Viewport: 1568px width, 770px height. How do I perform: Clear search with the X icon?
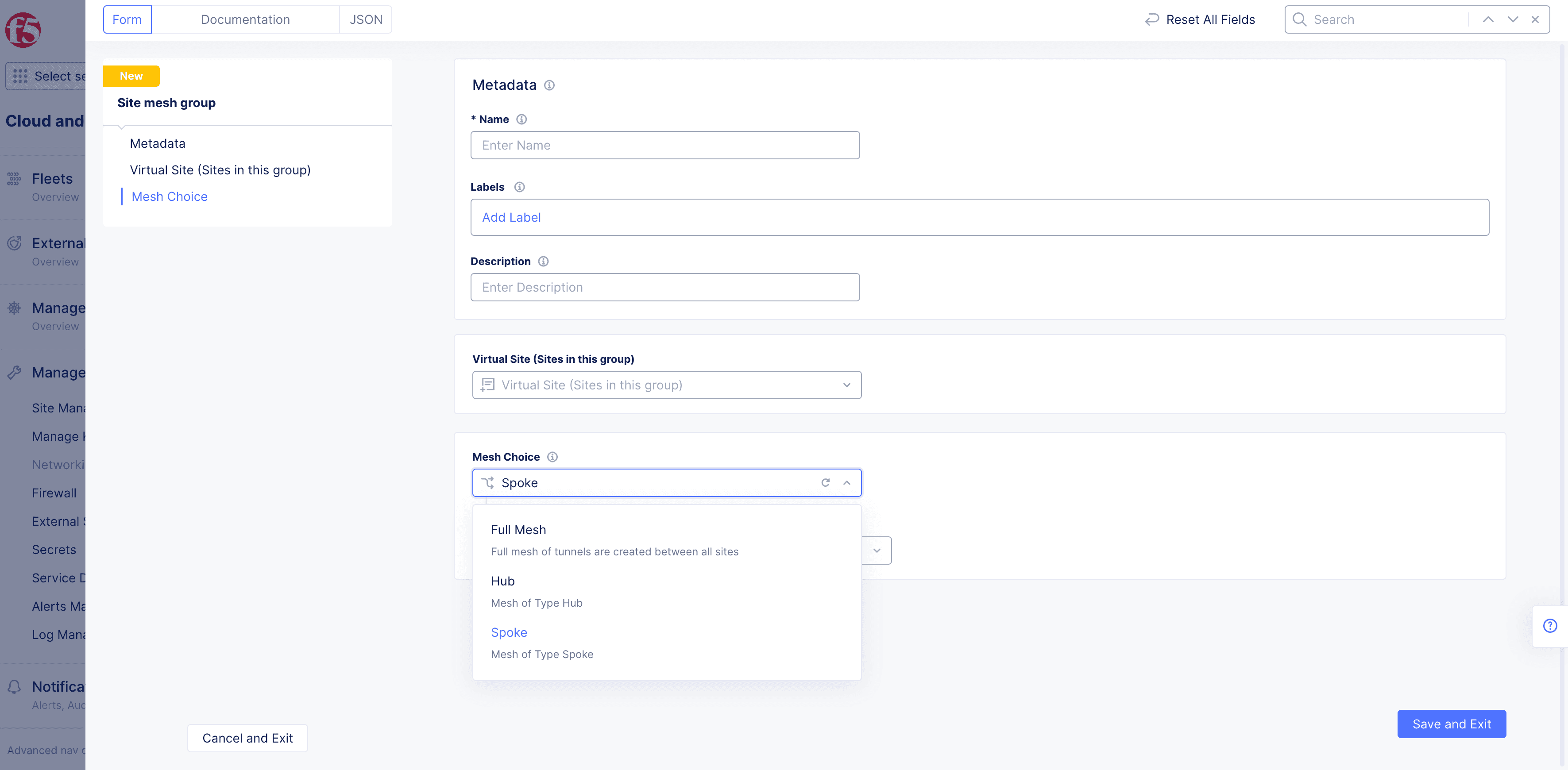click(1535, 19)
